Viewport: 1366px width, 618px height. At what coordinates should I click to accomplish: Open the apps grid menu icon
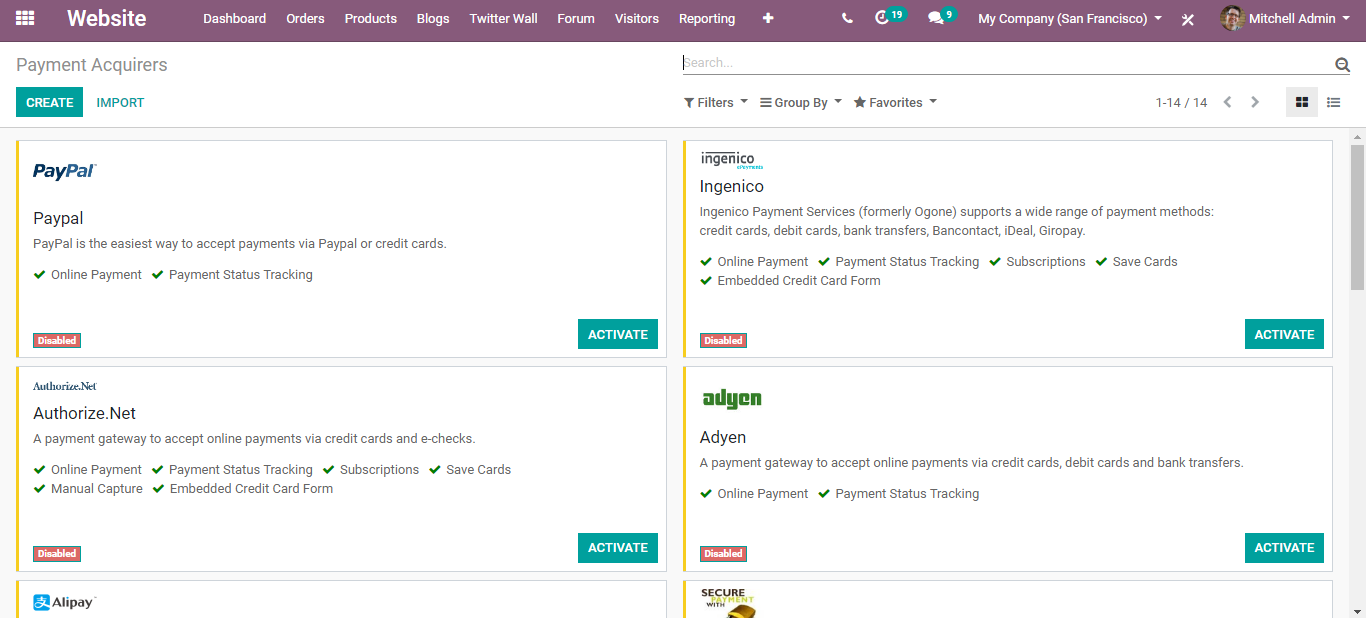coord(25,18)
